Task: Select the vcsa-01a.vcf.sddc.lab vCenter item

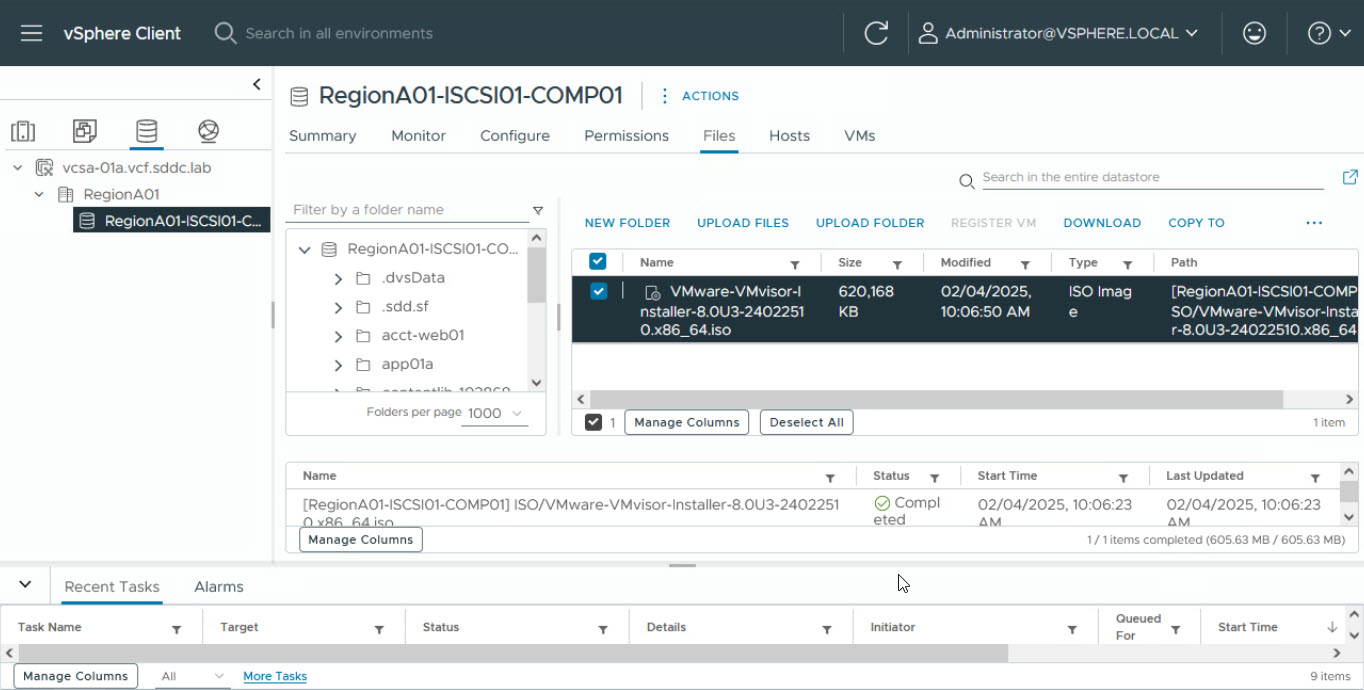Action: 137,168
